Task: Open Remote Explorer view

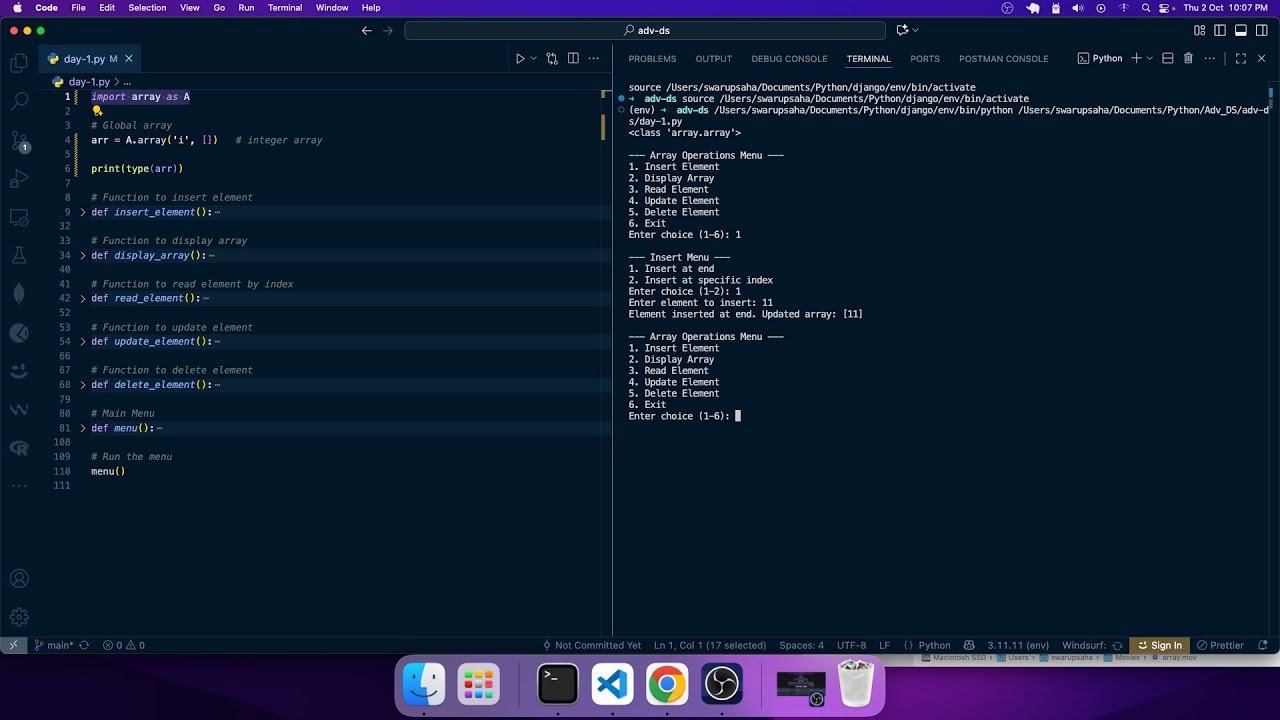Action: pos(19,217)
